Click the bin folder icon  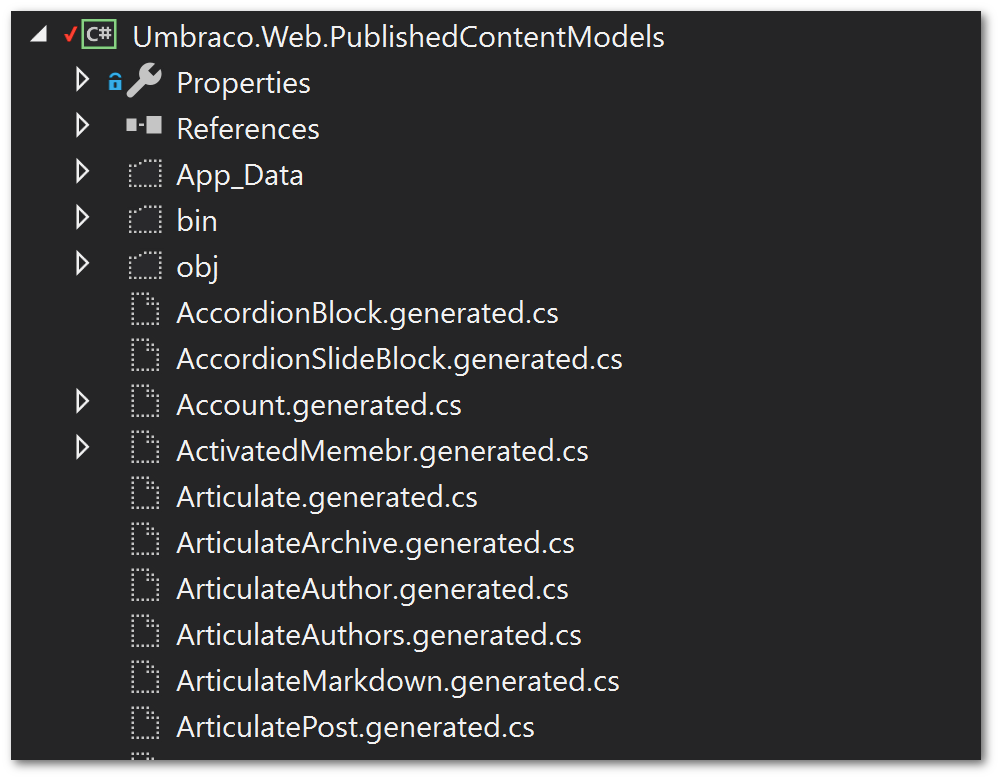[x=145, y=220]
